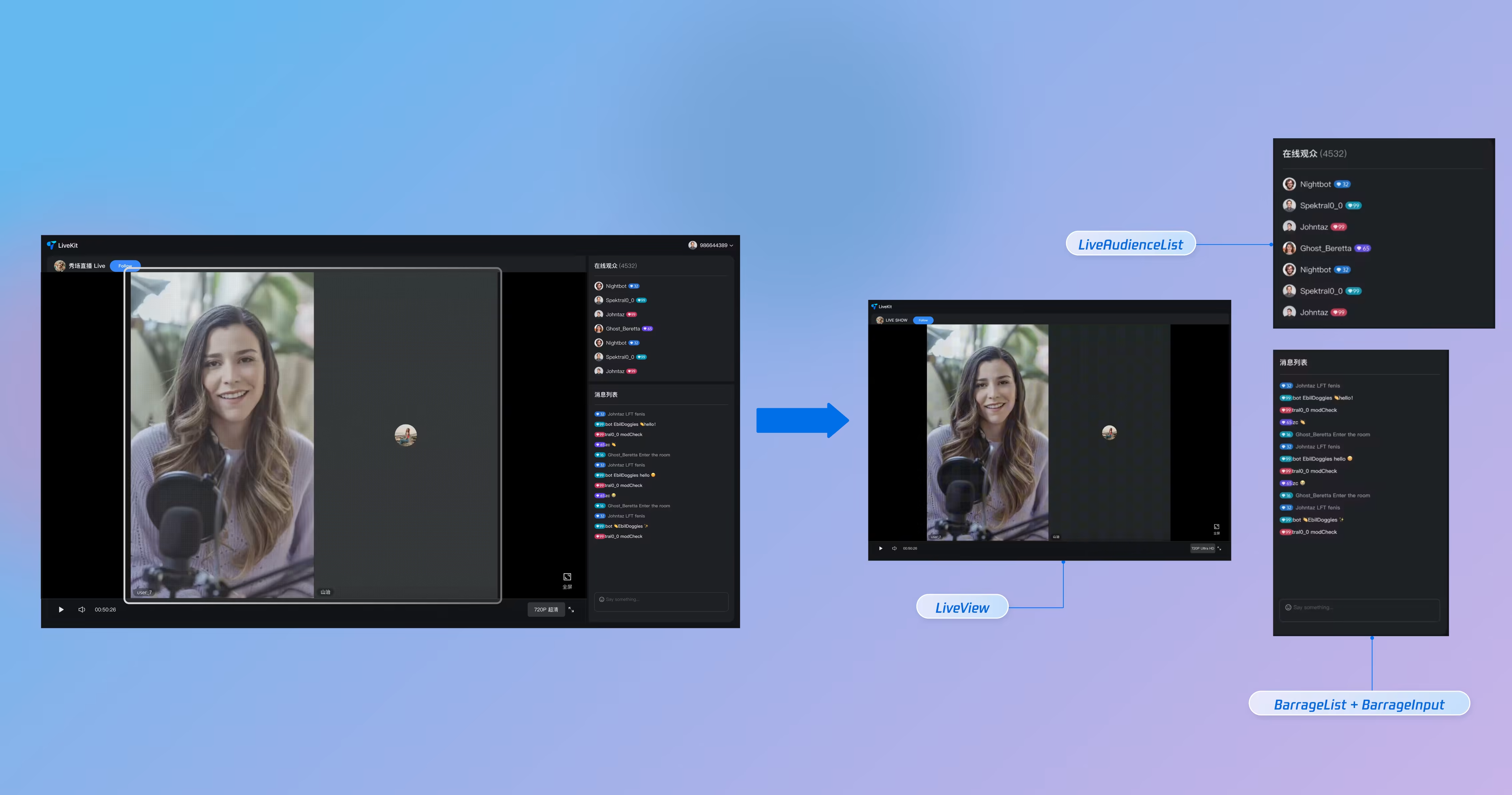This screenshot has width=1512, height=795.
Task: Click expand arrows icon beside 720P 超清
Action: click(571, 610)
